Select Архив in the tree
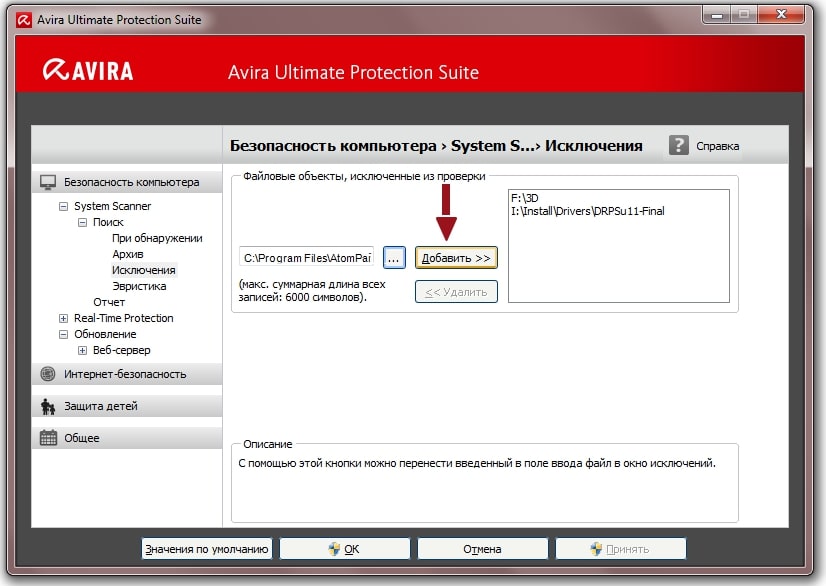 pos(127,255)
